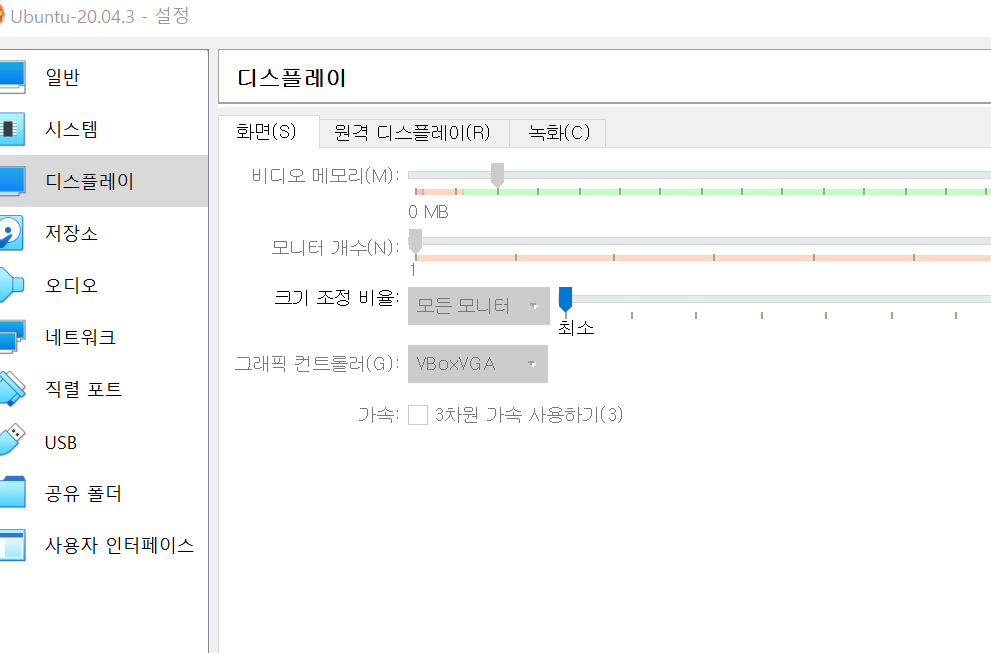Open the VBoxVGA graphics controller dropdown
991x653 pixels.
(x=478, y=364)
